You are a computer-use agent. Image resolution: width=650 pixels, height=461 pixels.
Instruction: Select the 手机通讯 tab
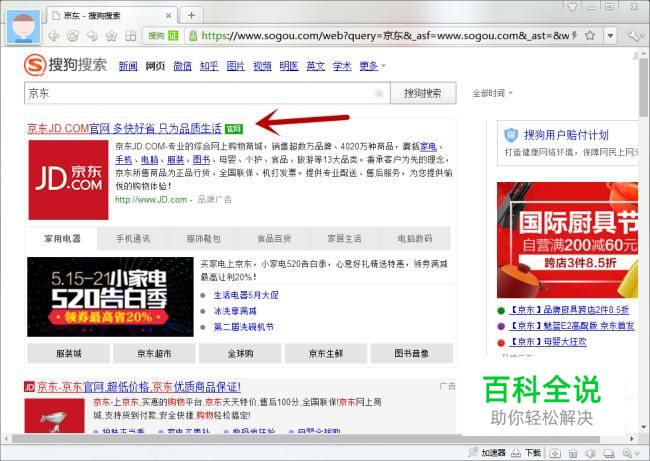133,238
